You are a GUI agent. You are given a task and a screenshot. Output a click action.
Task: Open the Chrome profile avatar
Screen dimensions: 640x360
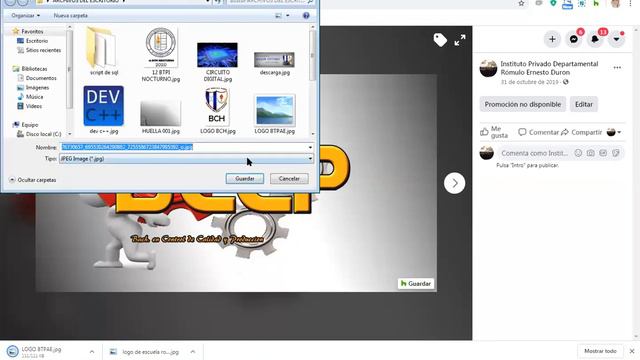click(x=616, y=3)
